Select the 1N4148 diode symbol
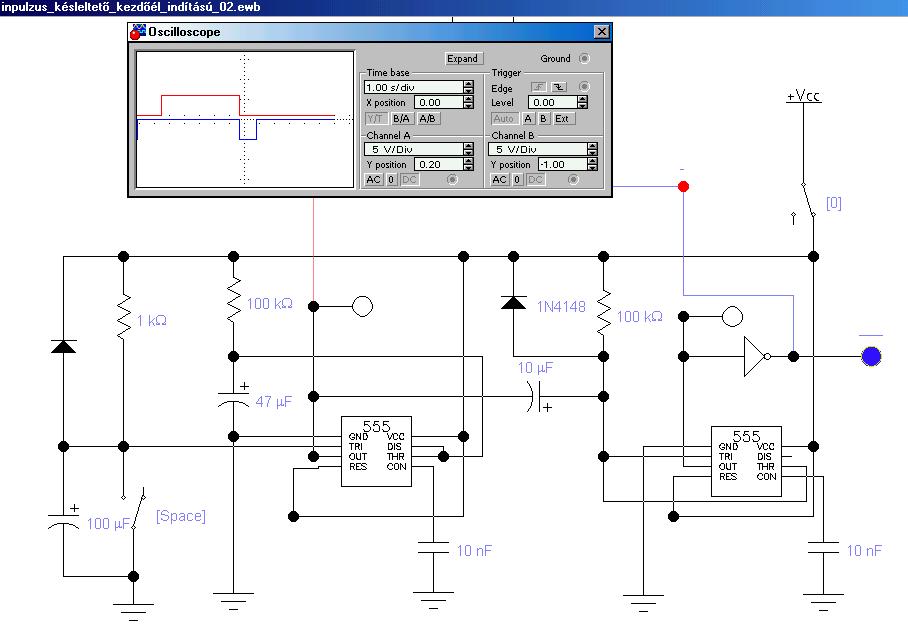This screenshot has width=908, height=633. (x=513, y=303)
